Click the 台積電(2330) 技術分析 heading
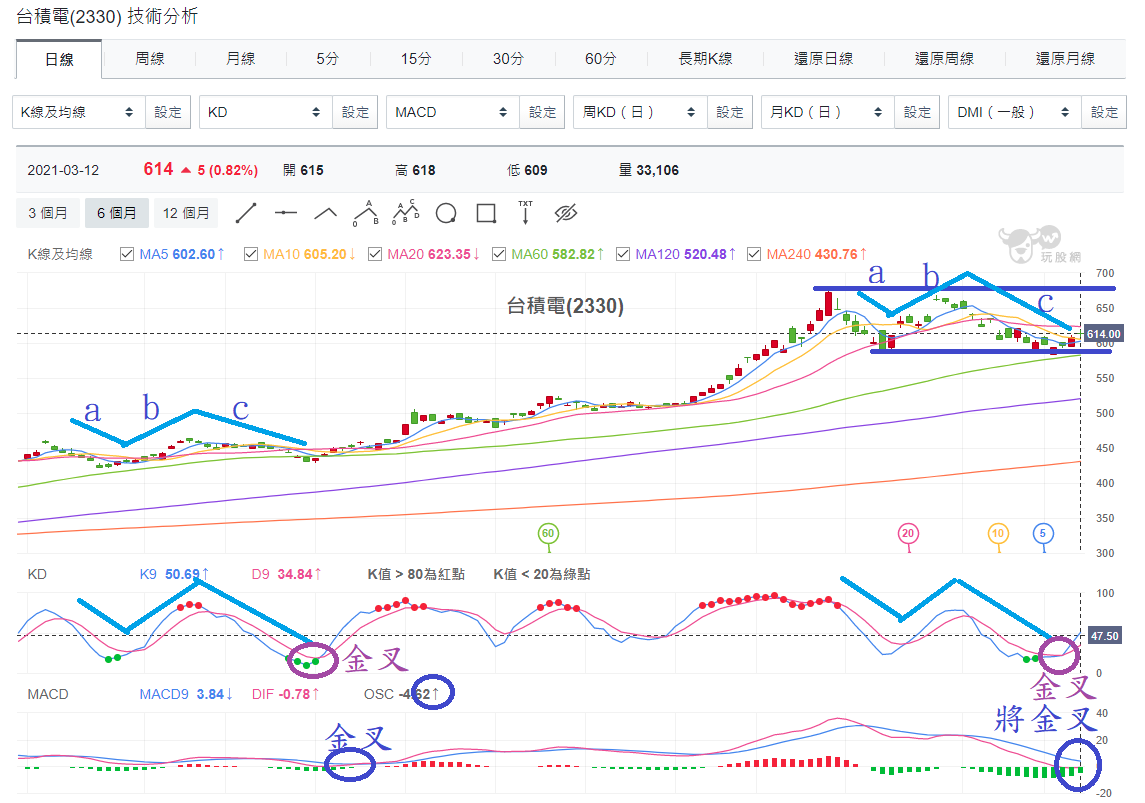The width and height of the screenshot is (1145, 803). tap(107, 16)
